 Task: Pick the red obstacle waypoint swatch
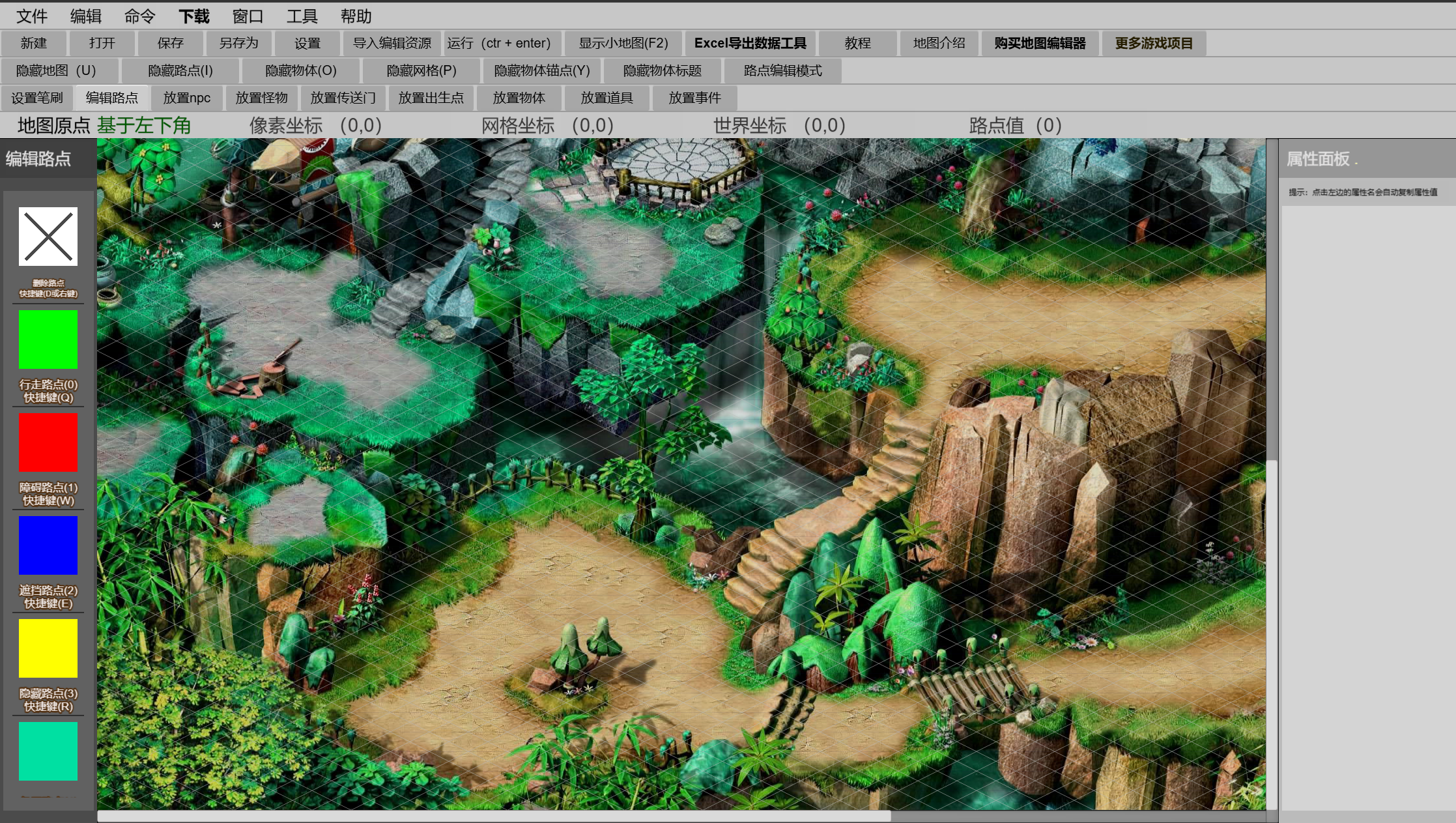pos(48,442)
